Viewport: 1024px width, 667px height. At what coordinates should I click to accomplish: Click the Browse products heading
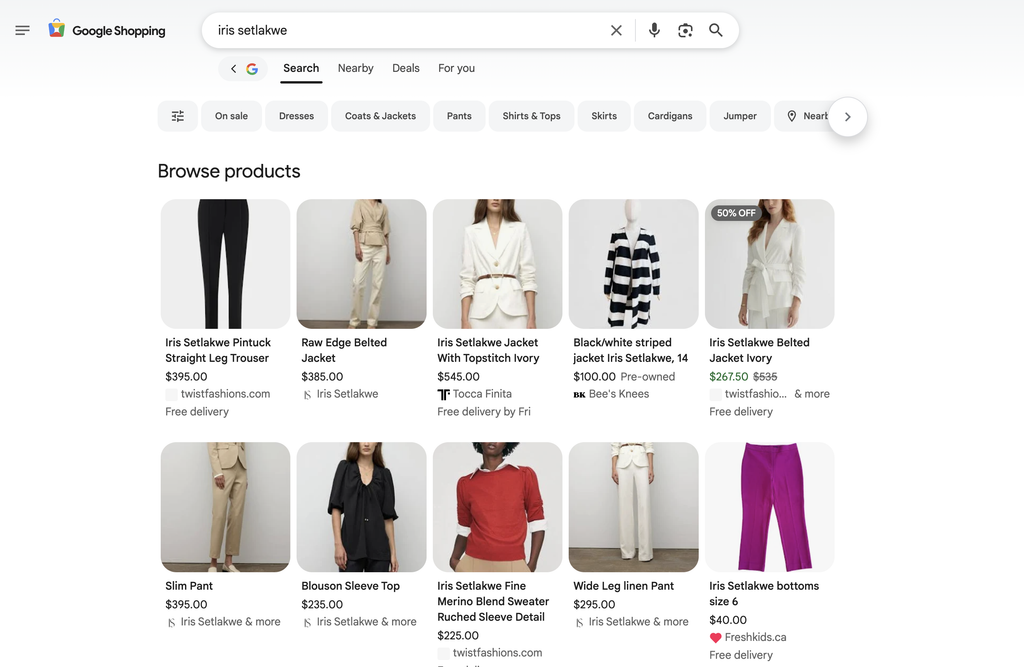tap(229, 171)
